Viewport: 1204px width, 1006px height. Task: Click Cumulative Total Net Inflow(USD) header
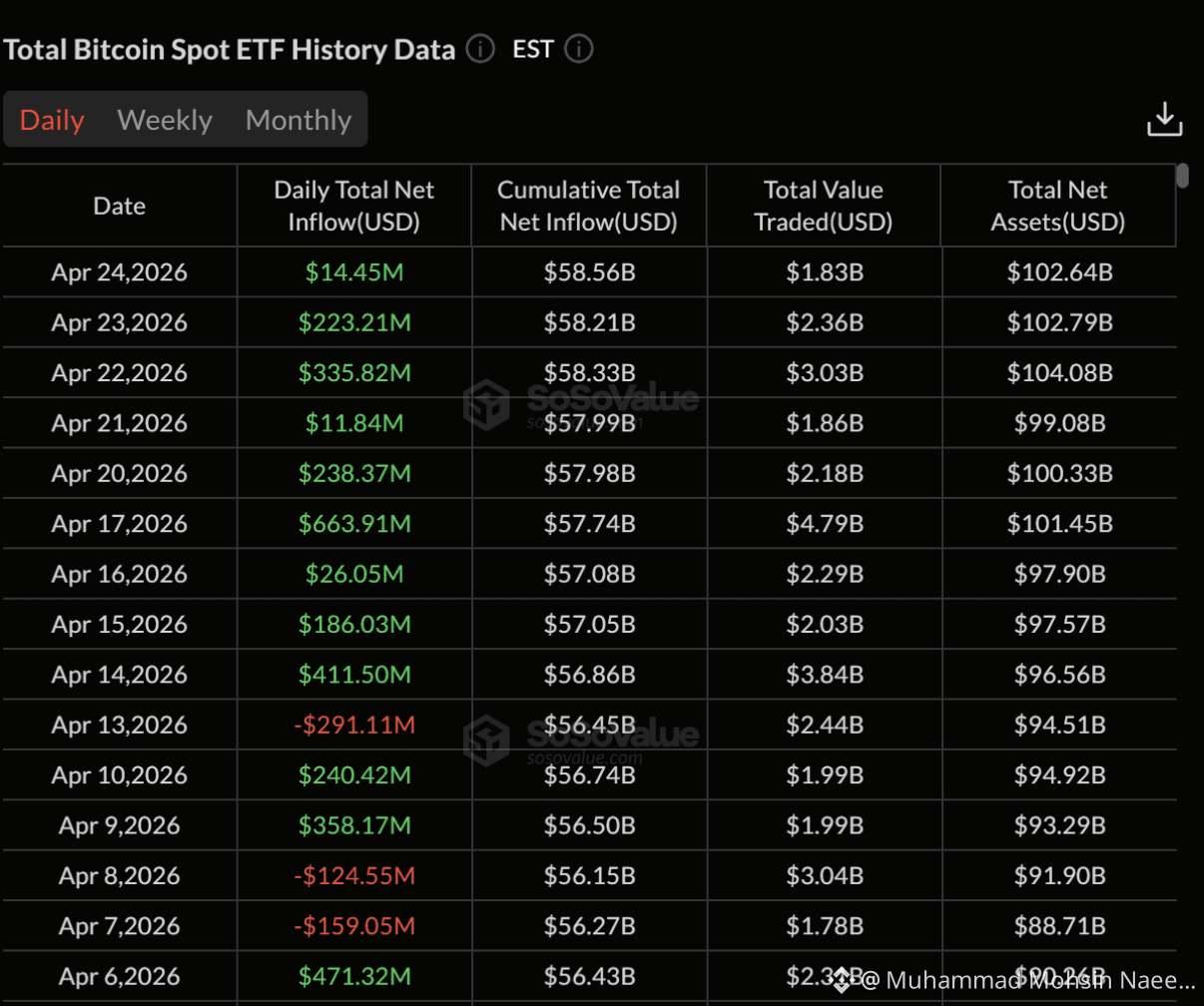point(589,207)
